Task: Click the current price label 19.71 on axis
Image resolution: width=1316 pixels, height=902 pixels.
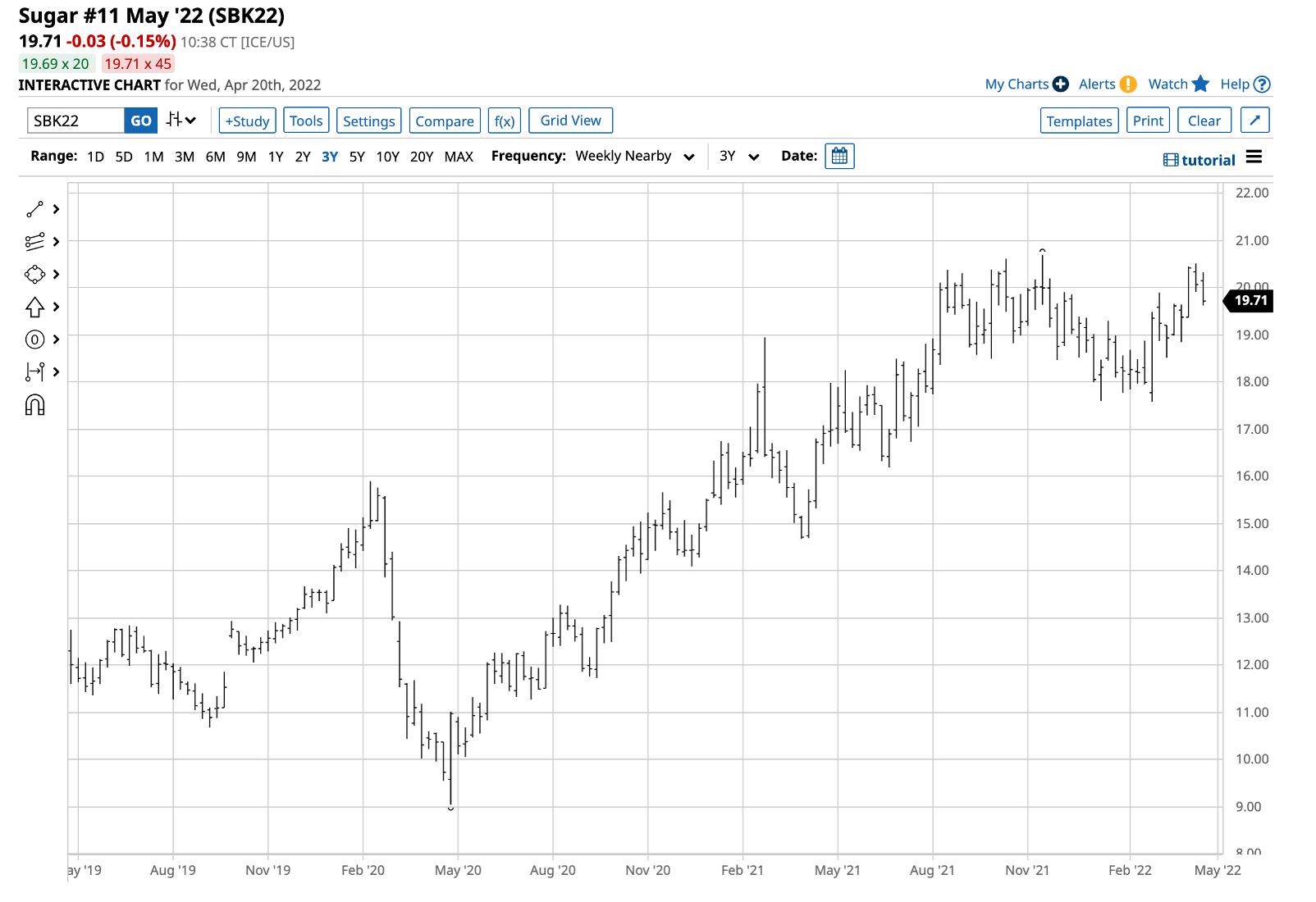Action: 1249,300
